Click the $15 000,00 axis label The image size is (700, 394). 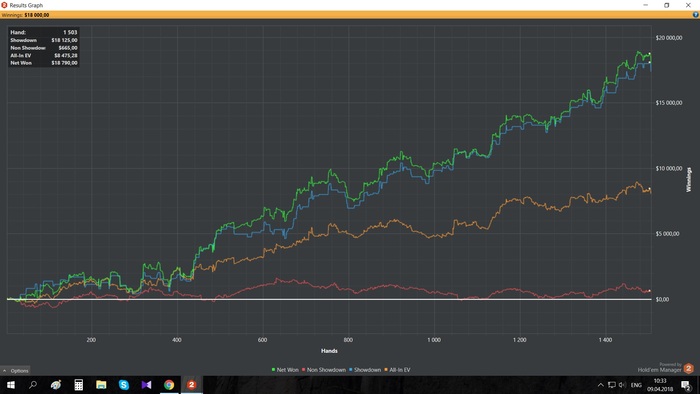tap(669, 103)
